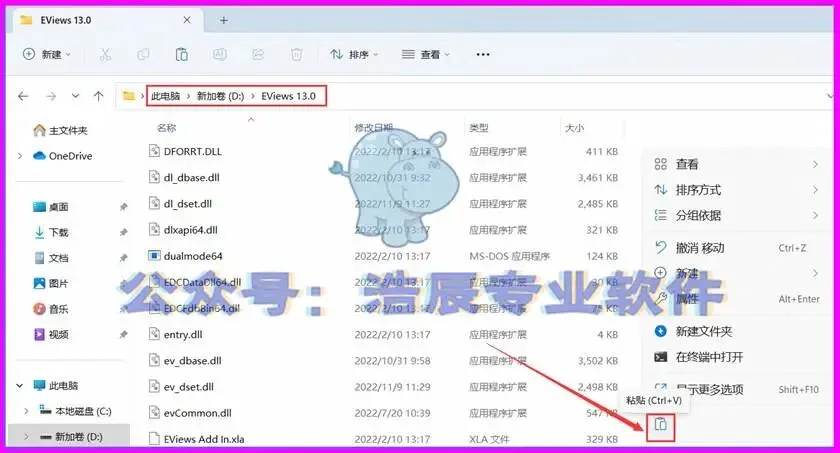Click the Paste clipboard icon in top toolbar
The image size is (840, 453).
click(x=182, y=54)
